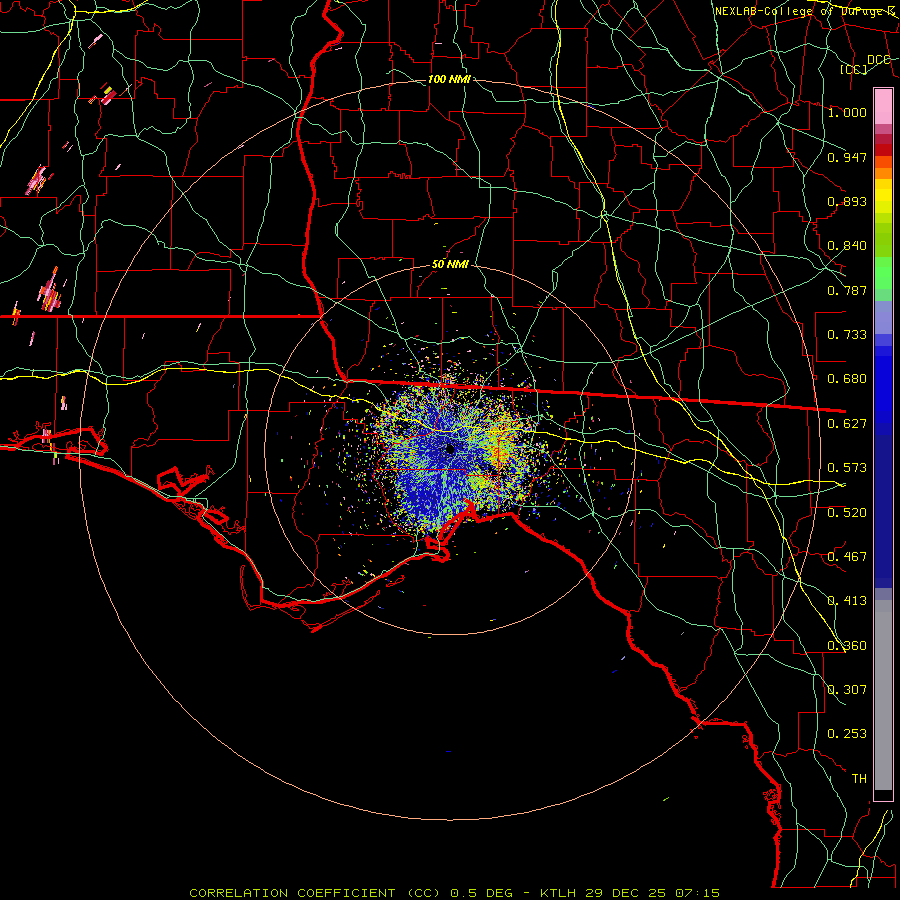Click the "KTLH" station ID in caption

click(558, 893)
